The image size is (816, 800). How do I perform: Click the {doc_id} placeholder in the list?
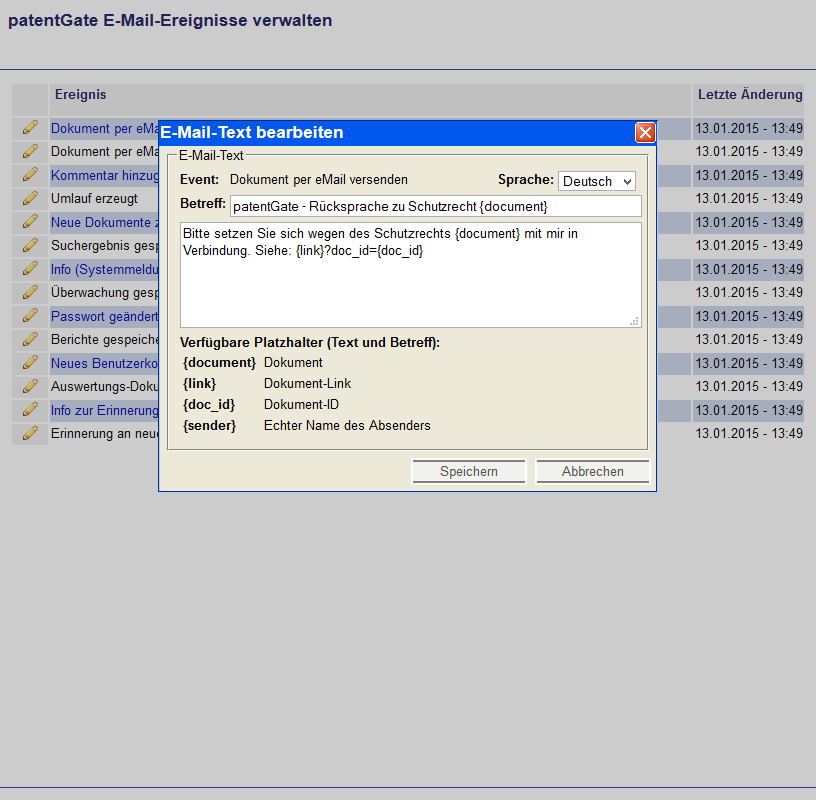tap(209, 404)
